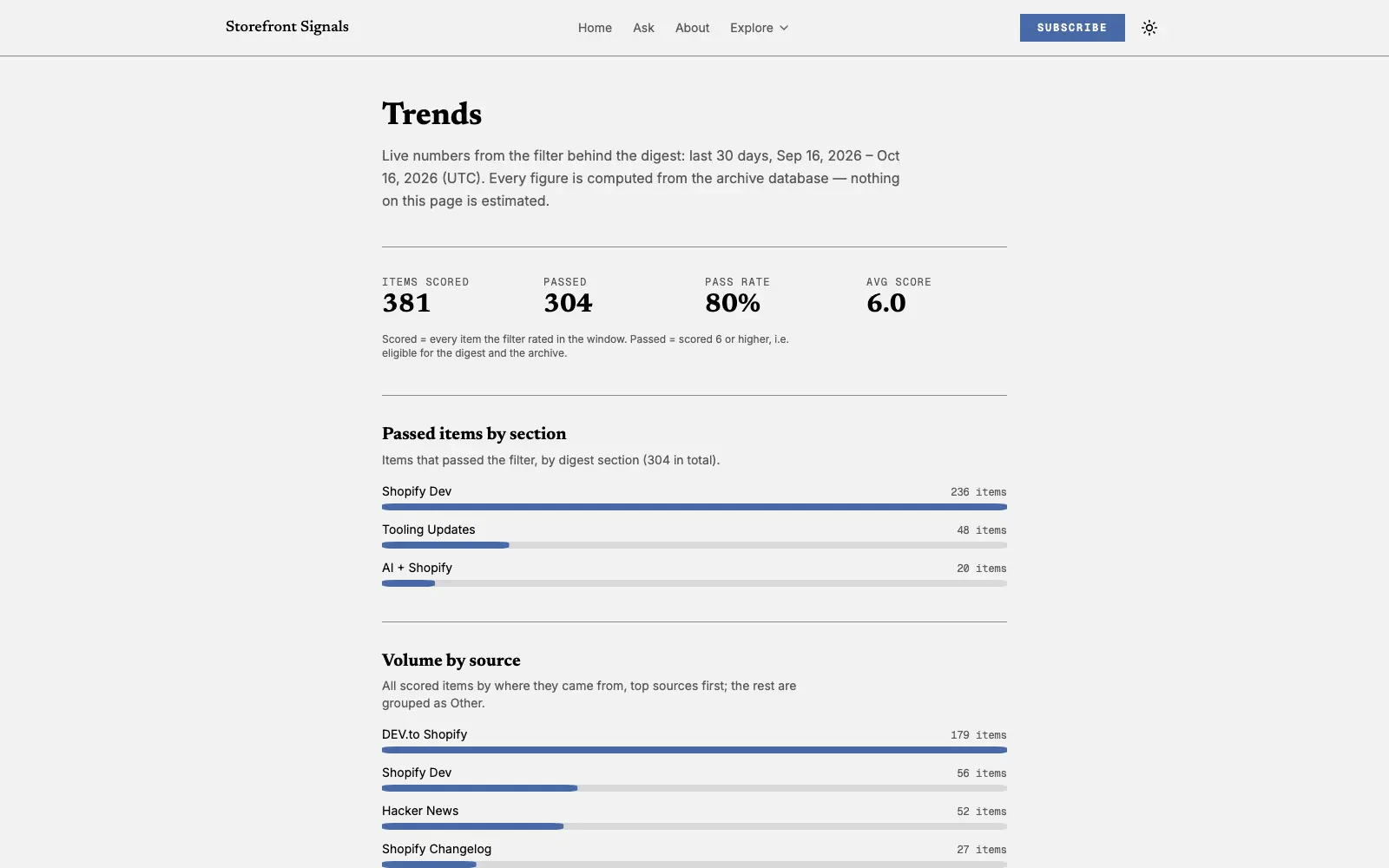Expand the Explore dropdown menu

[x=760, y=28]
